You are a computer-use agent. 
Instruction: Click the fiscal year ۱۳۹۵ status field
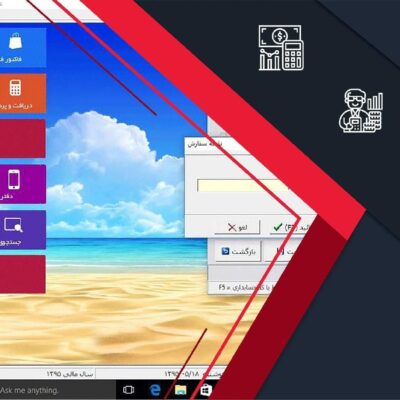coord(70,374)
